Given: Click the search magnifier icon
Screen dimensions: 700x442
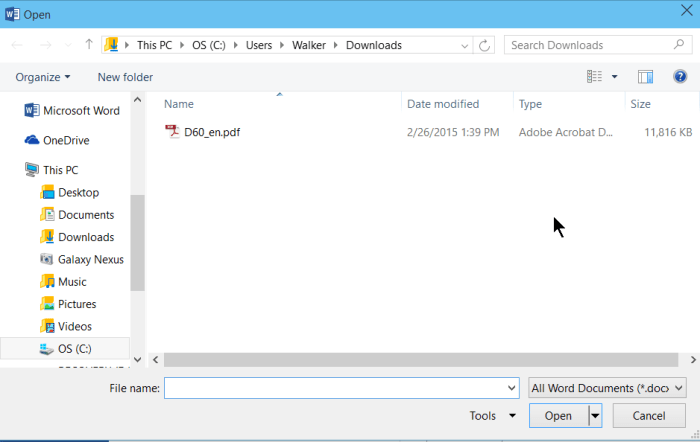Looking at the screenshot, I should point(679,45).
